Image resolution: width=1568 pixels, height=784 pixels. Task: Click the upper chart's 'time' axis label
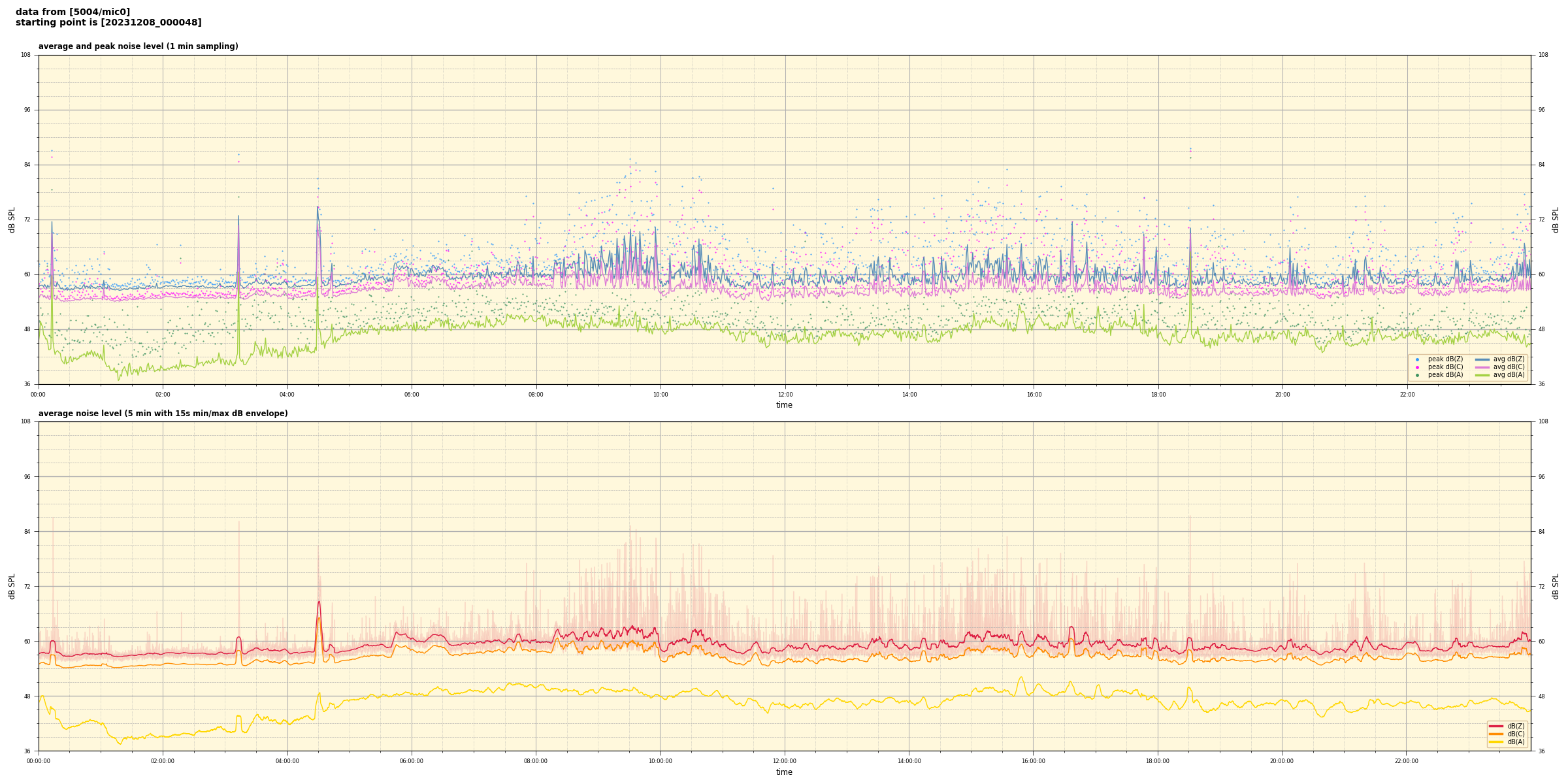click(x=784, y=405)
